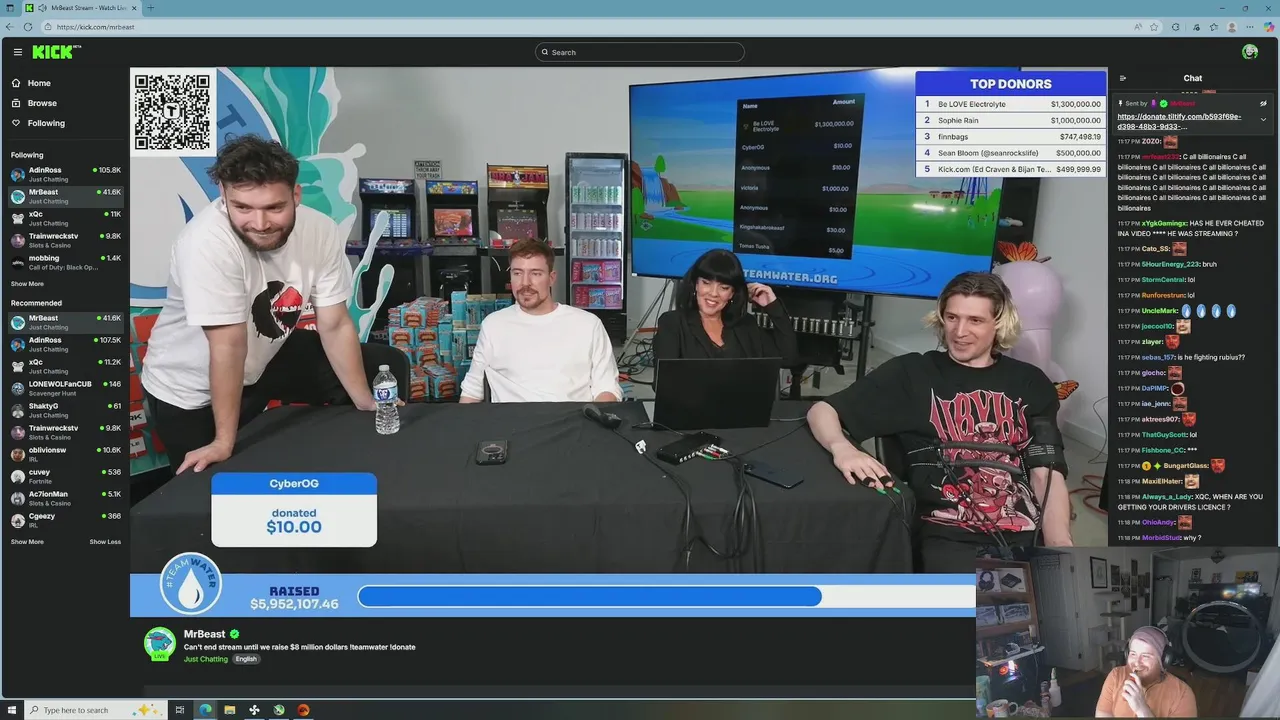Open the Copilot sidebar icon
1280x720 pixels.
coord(1269,27)
